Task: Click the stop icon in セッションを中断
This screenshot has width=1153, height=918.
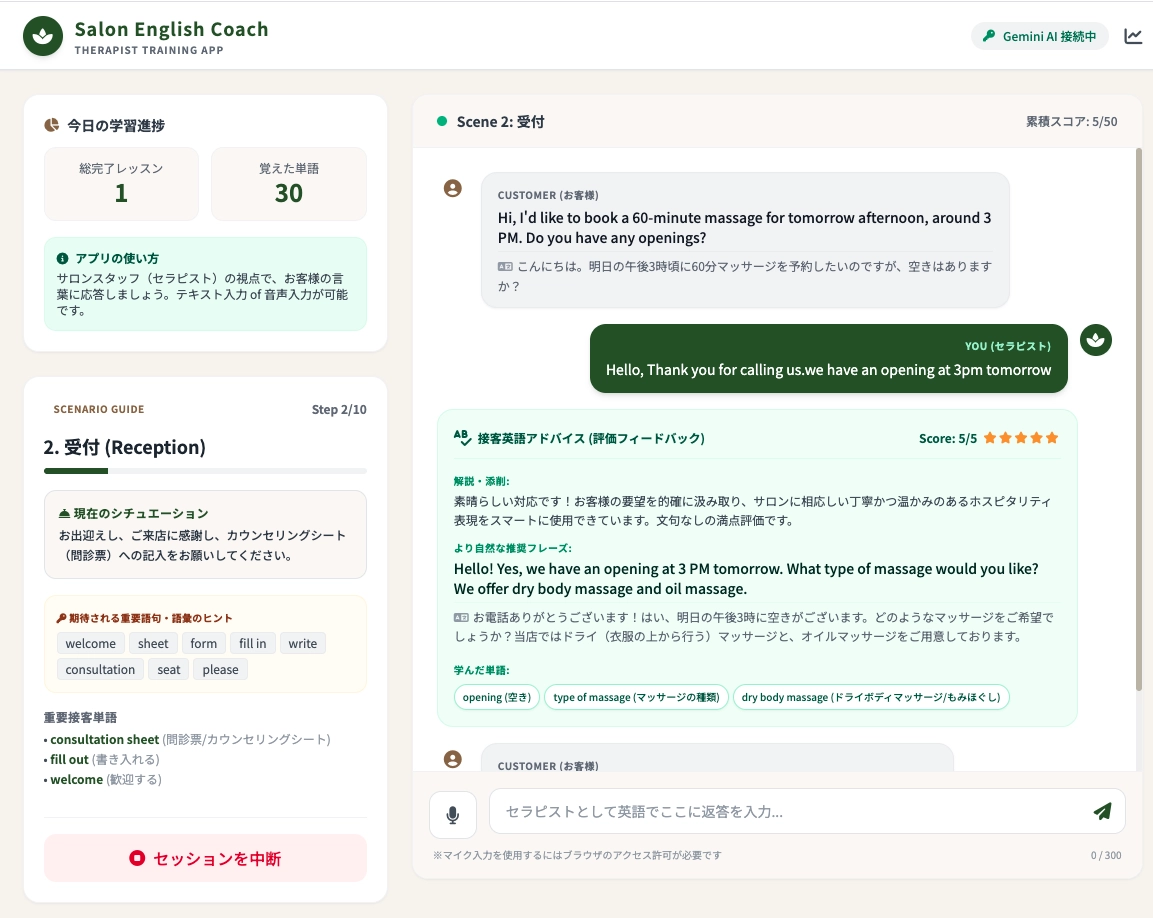Action: 137,858
